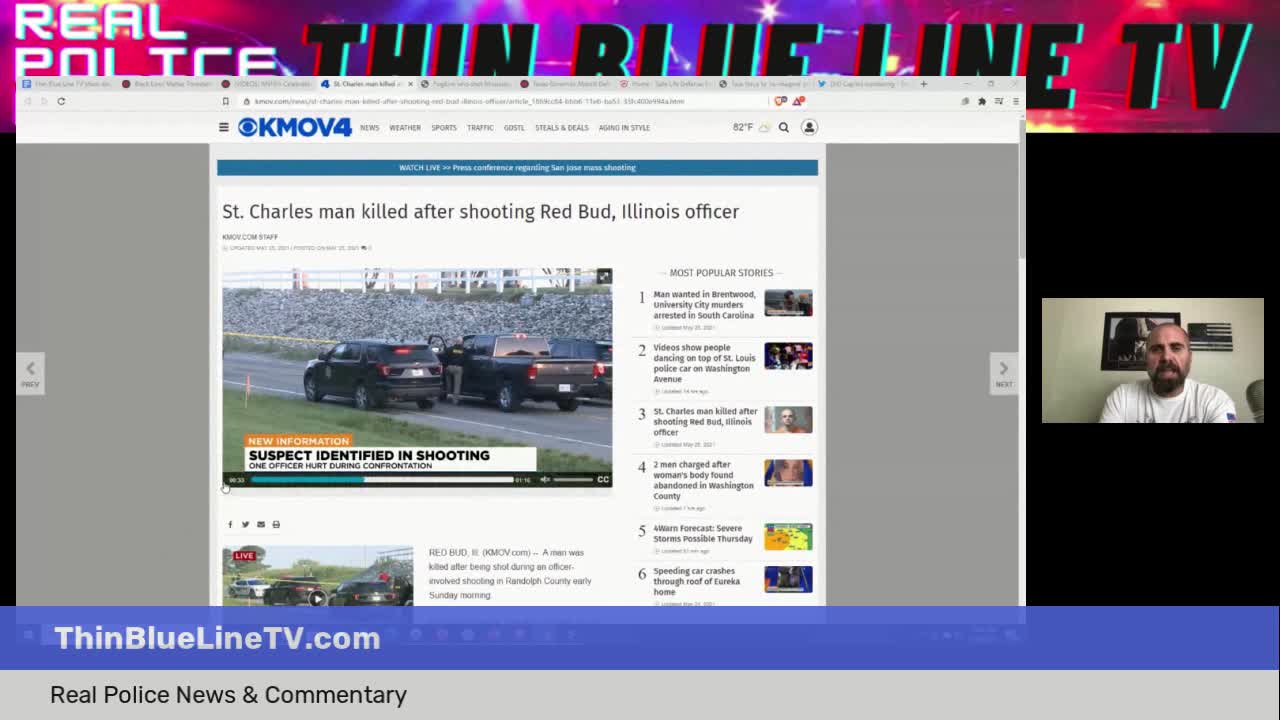Open the Brave rewards triangle icon
The height and width of the screenshot is (720, 1280).
797,101
